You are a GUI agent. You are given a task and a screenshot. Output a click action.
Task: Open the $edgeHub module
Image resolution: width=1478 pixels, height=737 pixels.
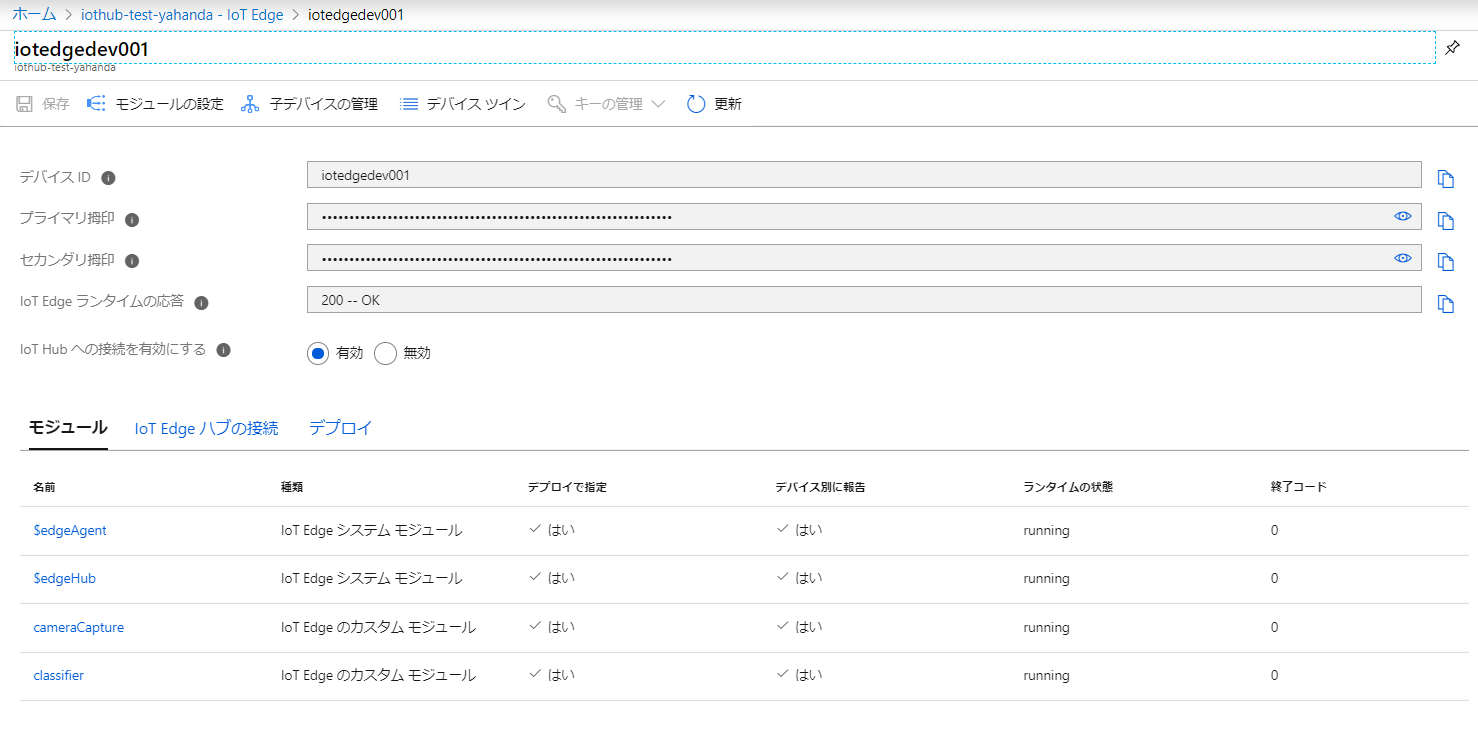point(64,579)
